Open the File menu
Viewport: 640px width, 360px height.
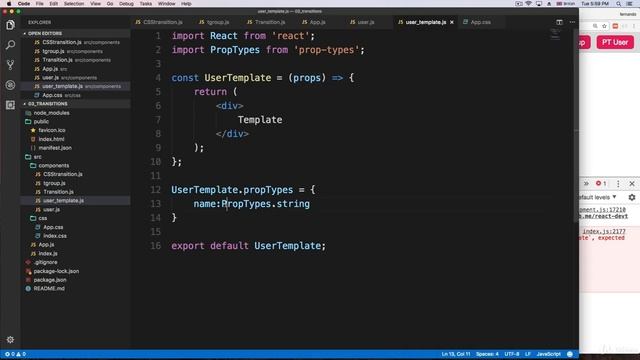[x=40, y=3]
